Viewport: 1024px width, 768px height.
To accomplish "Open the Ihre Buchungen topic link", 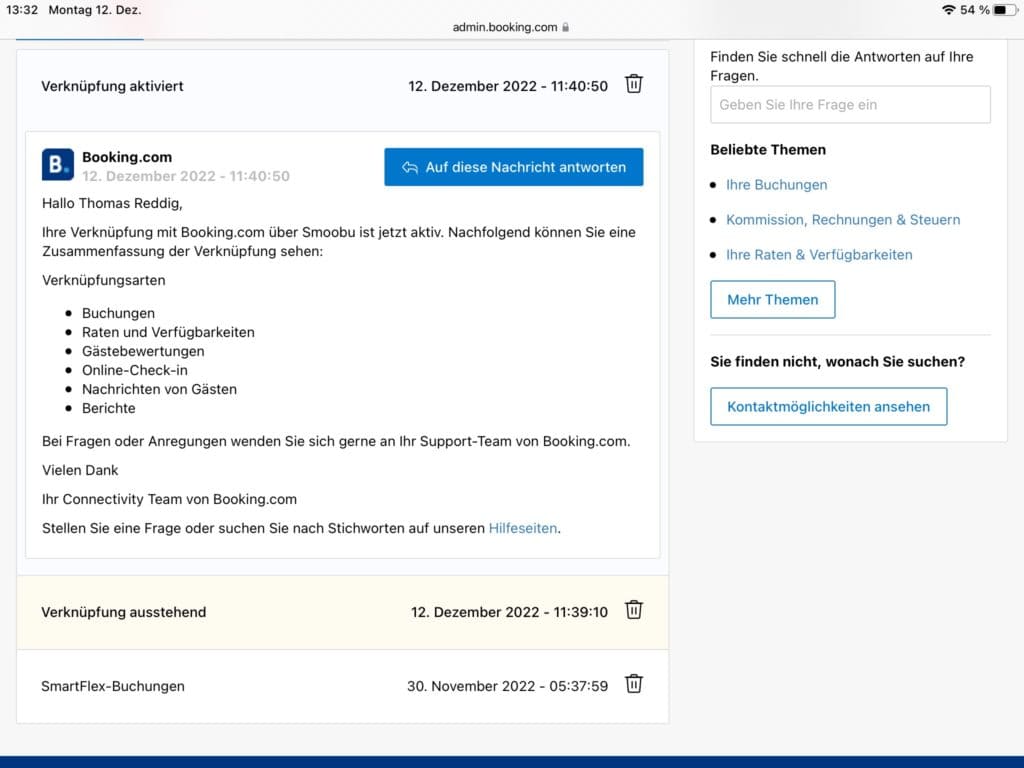I will 776,185.
